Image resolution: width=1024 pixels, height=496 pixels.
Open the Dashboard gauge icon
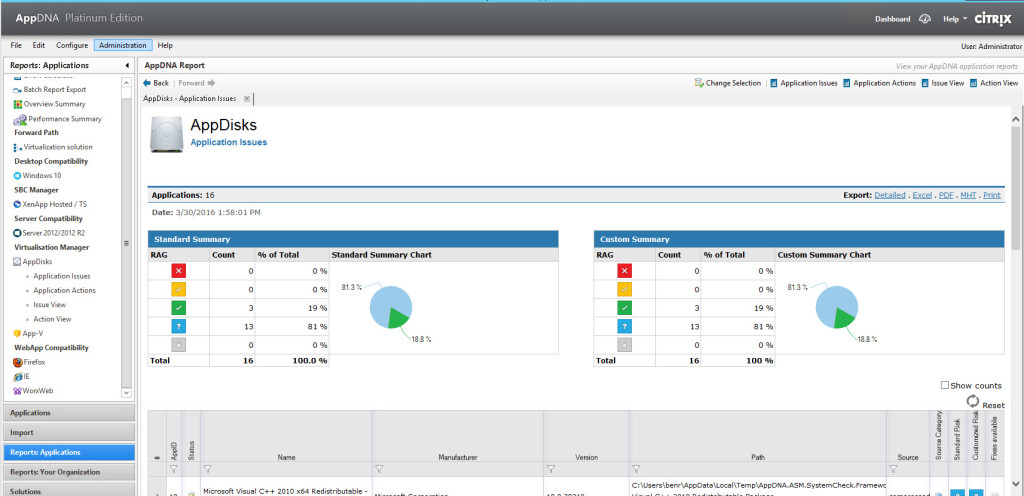[x=925, y=19]
